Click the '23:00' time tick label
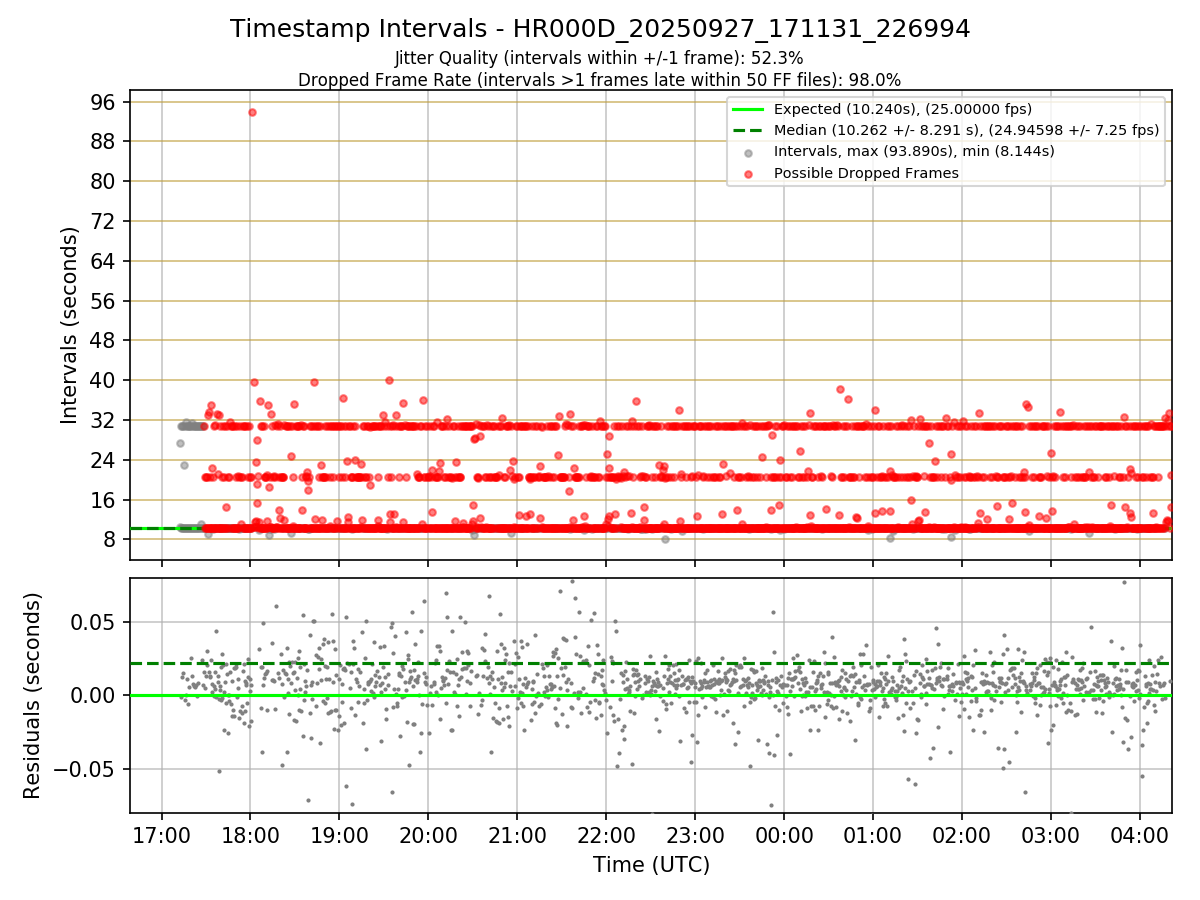Image resolution: width=1200 pixels, height=900 pixels. (x=695, y=835)
